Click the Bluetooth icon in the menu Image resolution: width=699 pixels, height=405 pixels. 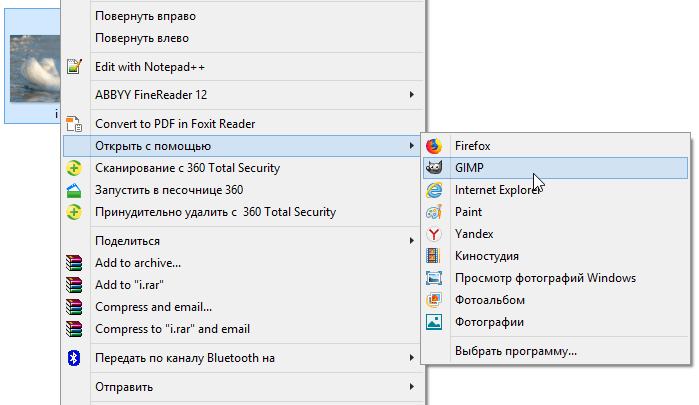[74, 358]
